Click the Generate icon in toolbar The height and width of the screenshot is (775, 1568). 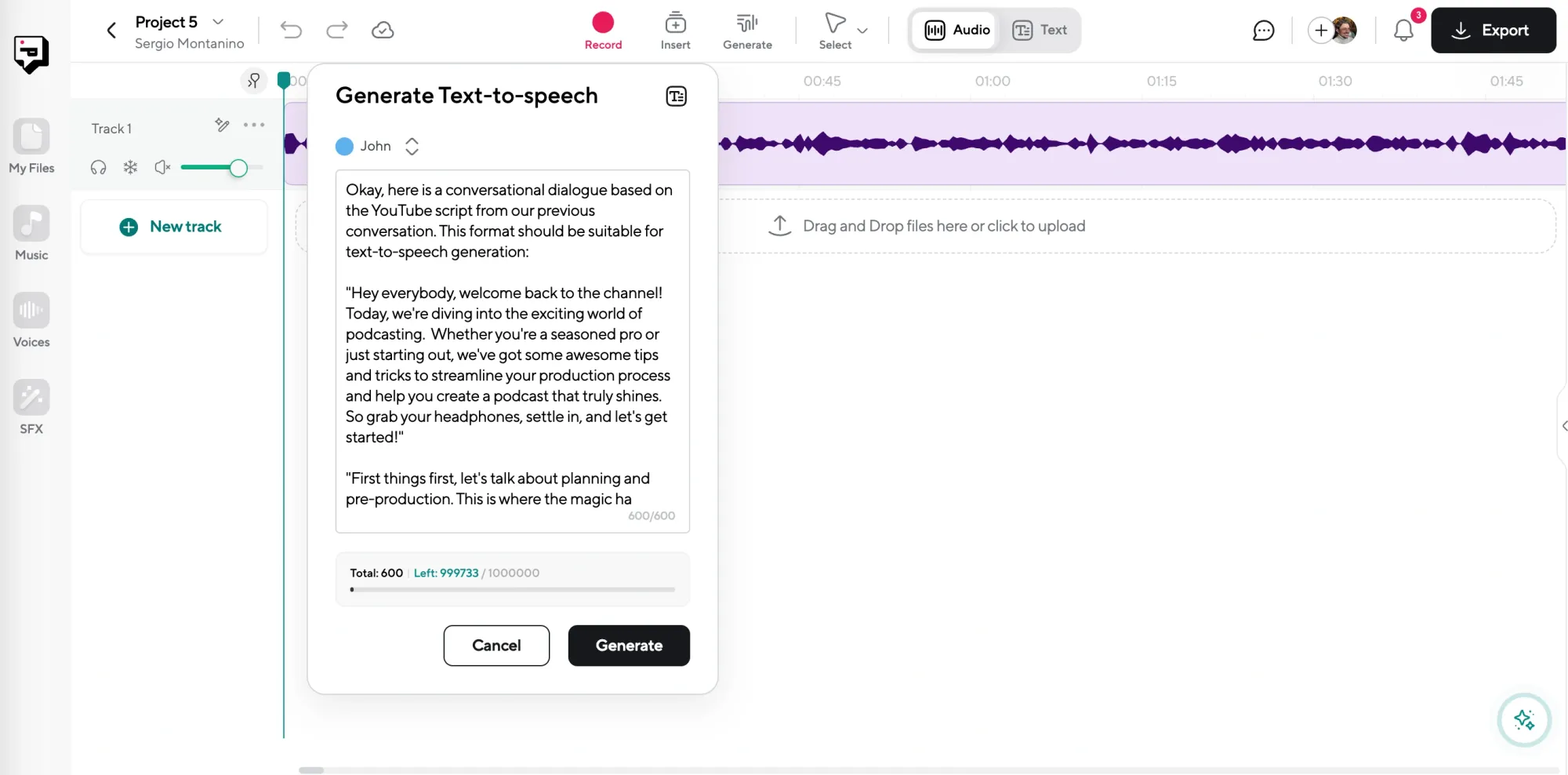(x=746, y=31)
